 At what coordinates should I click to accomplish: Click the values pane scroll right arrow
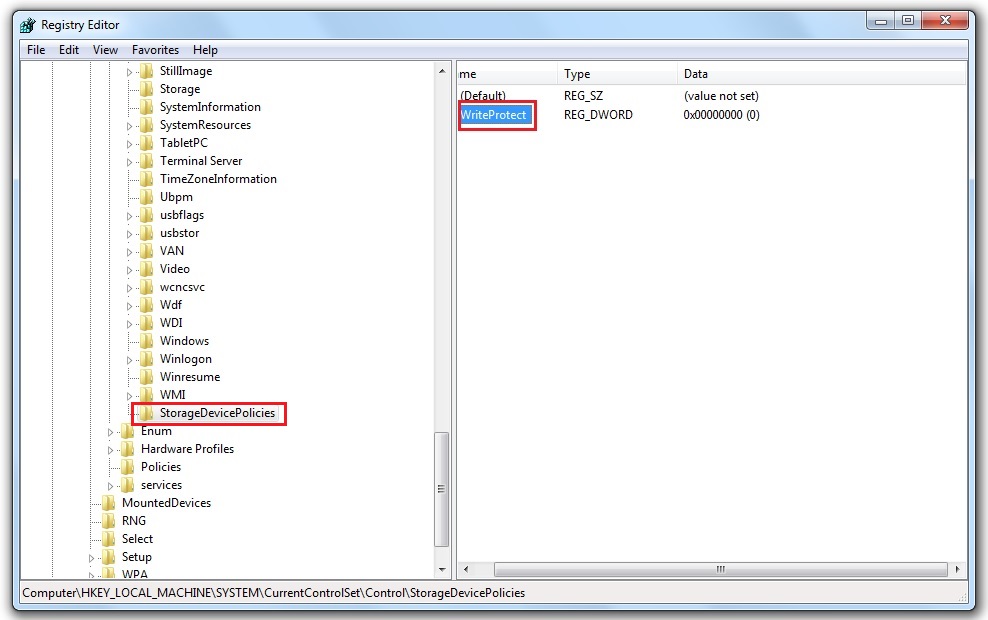coord(957,569)
